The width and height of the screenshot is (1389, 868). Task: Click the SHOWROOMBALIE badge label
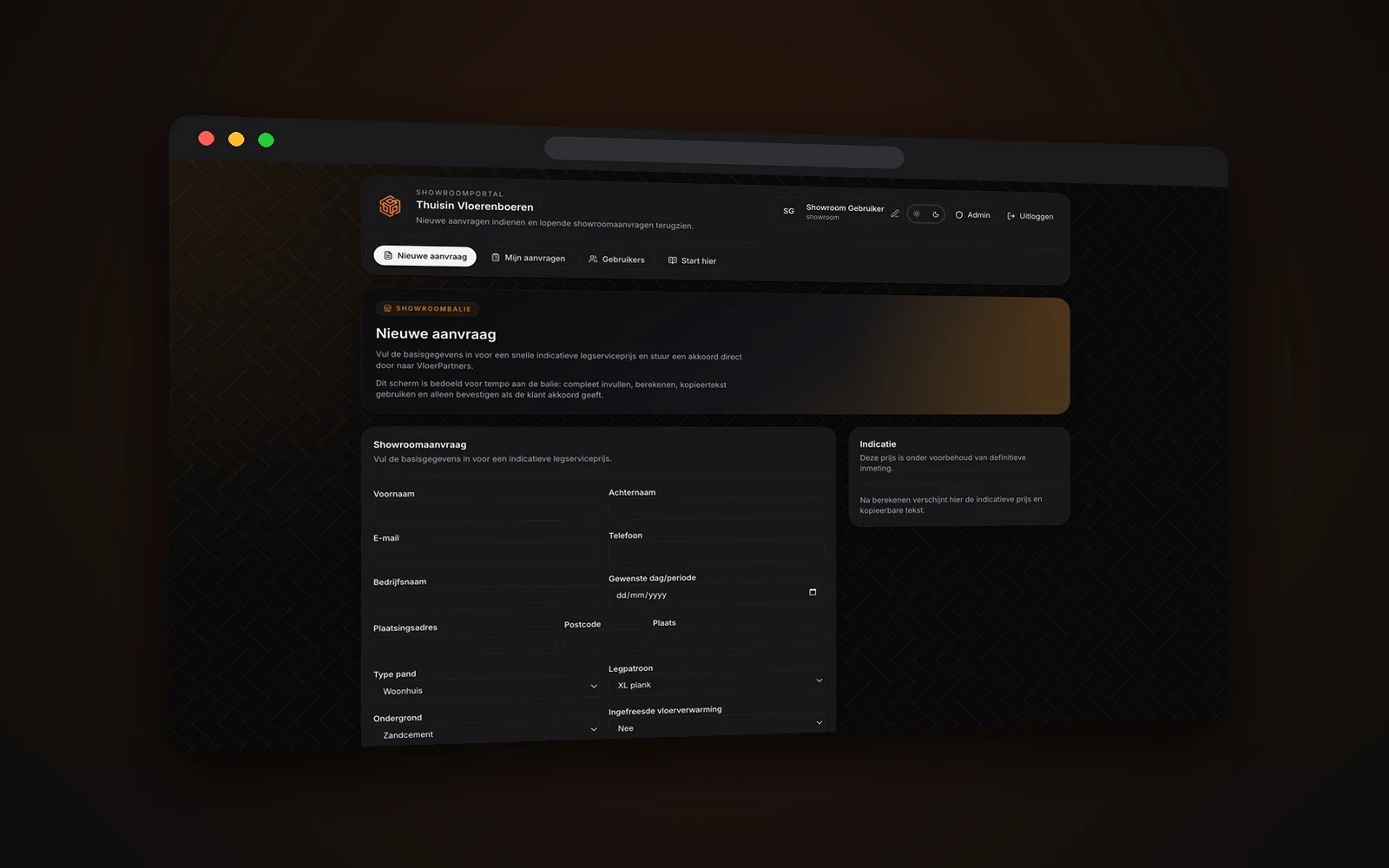[428, 308]
